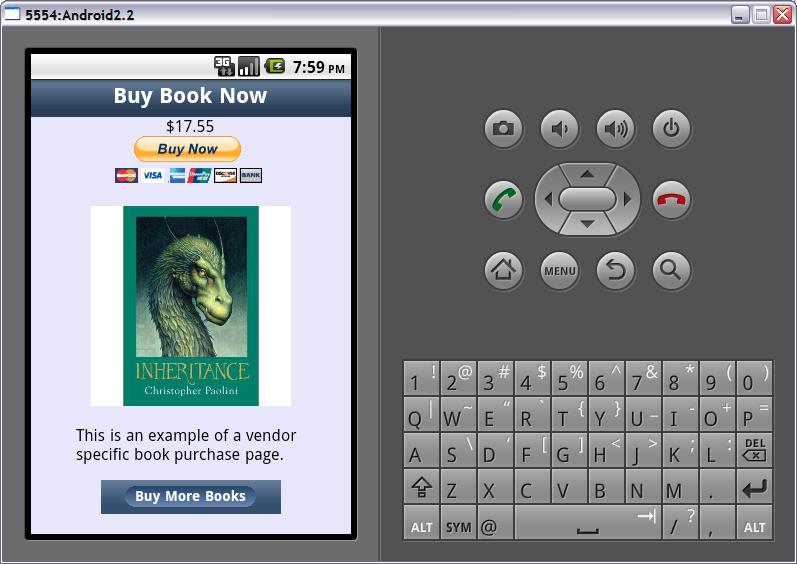
Task: Tap the D-pad up arrow
Action: (588, 174)
